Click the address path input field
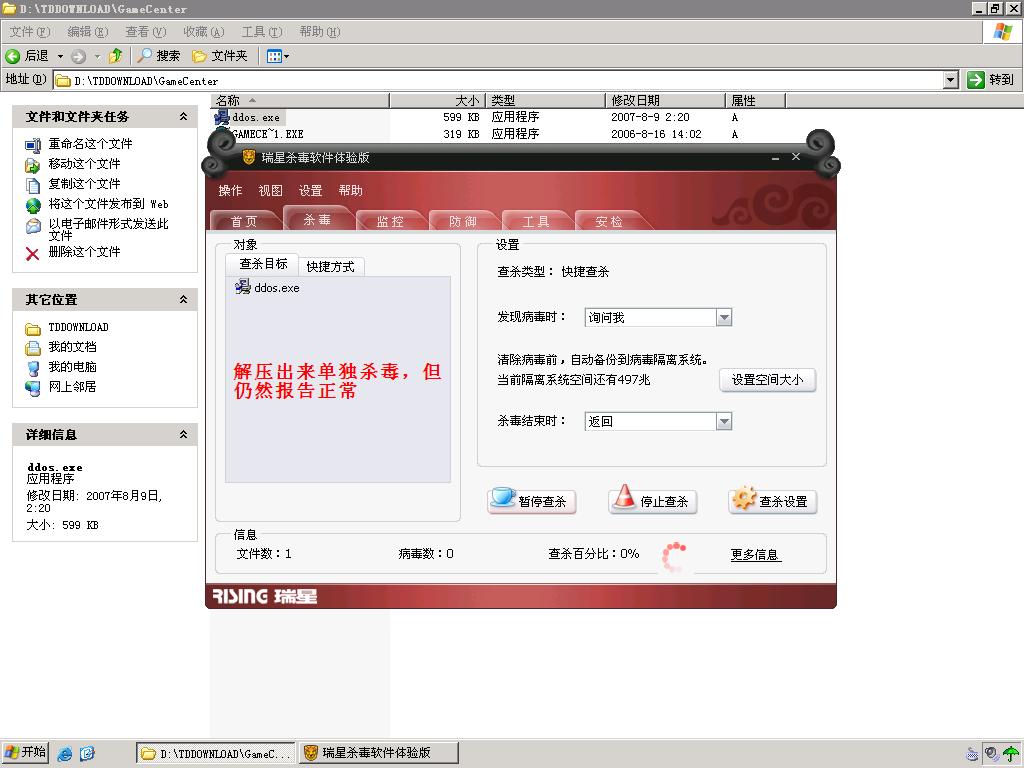This screenshot has width=1024, height=768. [x=500, y=80]
